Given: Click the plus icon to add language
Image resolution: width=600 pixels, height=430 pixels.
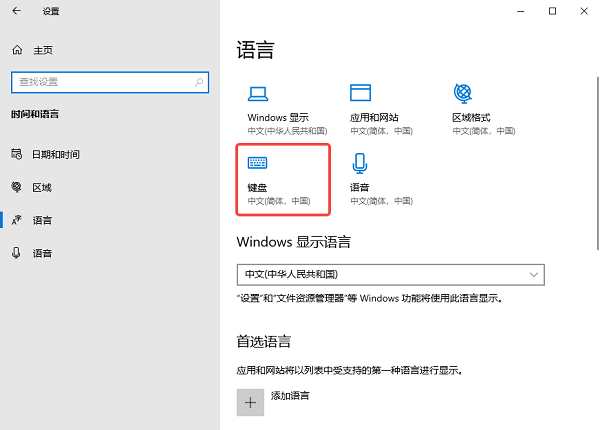Looking at the screenshot, I should [250, 402].
